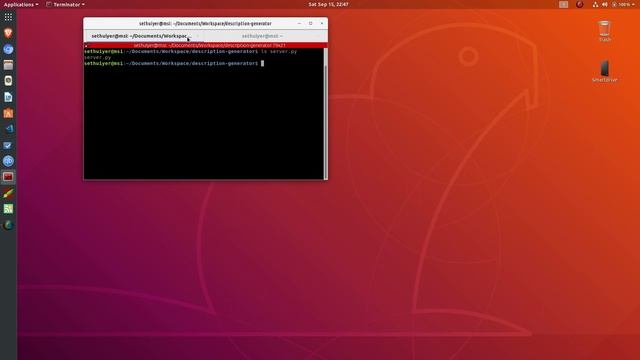640x360 pixels.
Task: Open the globe icon at dock bottom
Action: point(8,225)
